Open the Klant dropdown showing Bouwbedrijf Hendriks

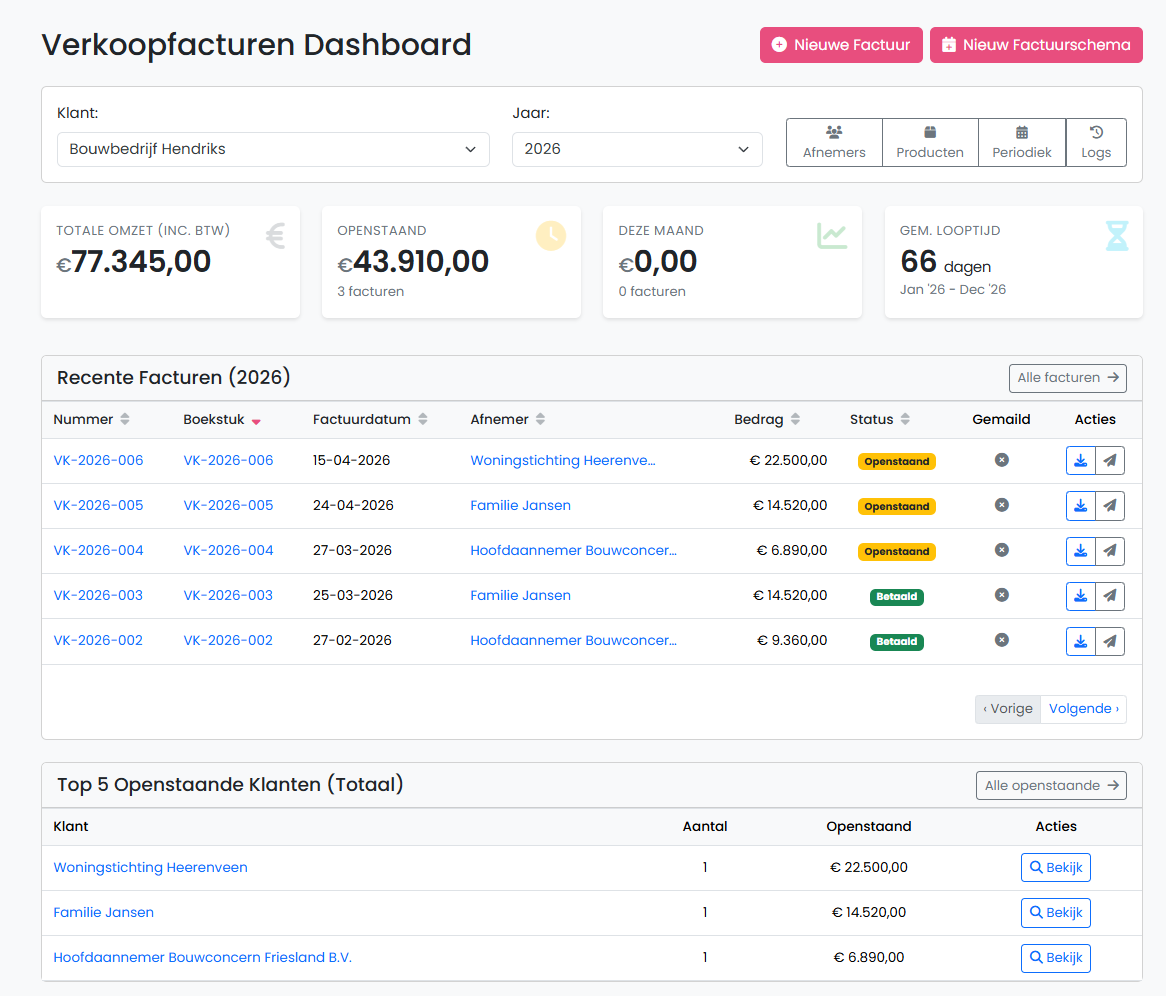pos(273,150)
